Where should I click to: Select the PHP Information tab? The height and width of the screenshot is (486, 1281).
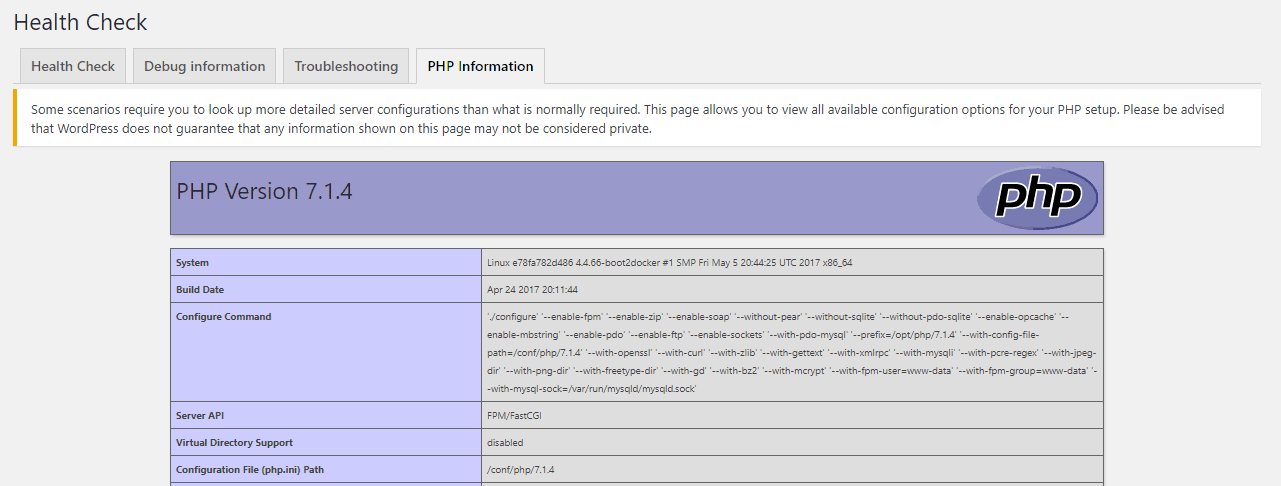pos(480,66)
